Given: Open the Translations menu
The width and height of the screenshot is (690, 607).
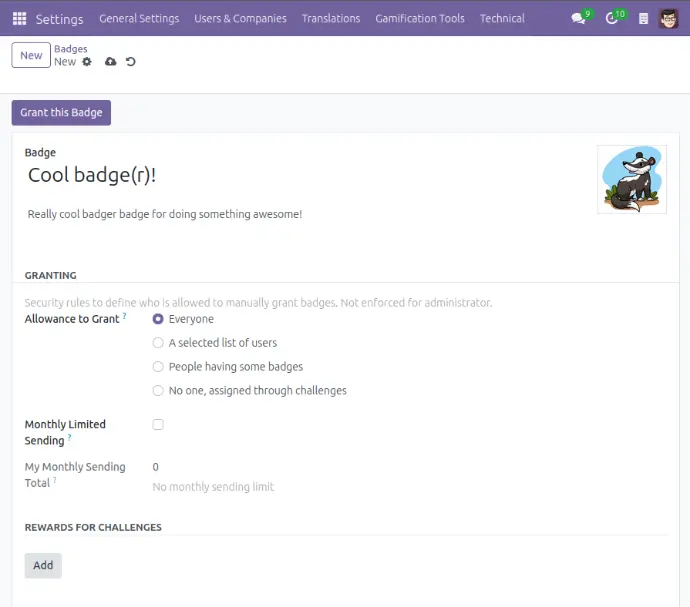Looking at the screenshot, I should click(x=331, y=18).
